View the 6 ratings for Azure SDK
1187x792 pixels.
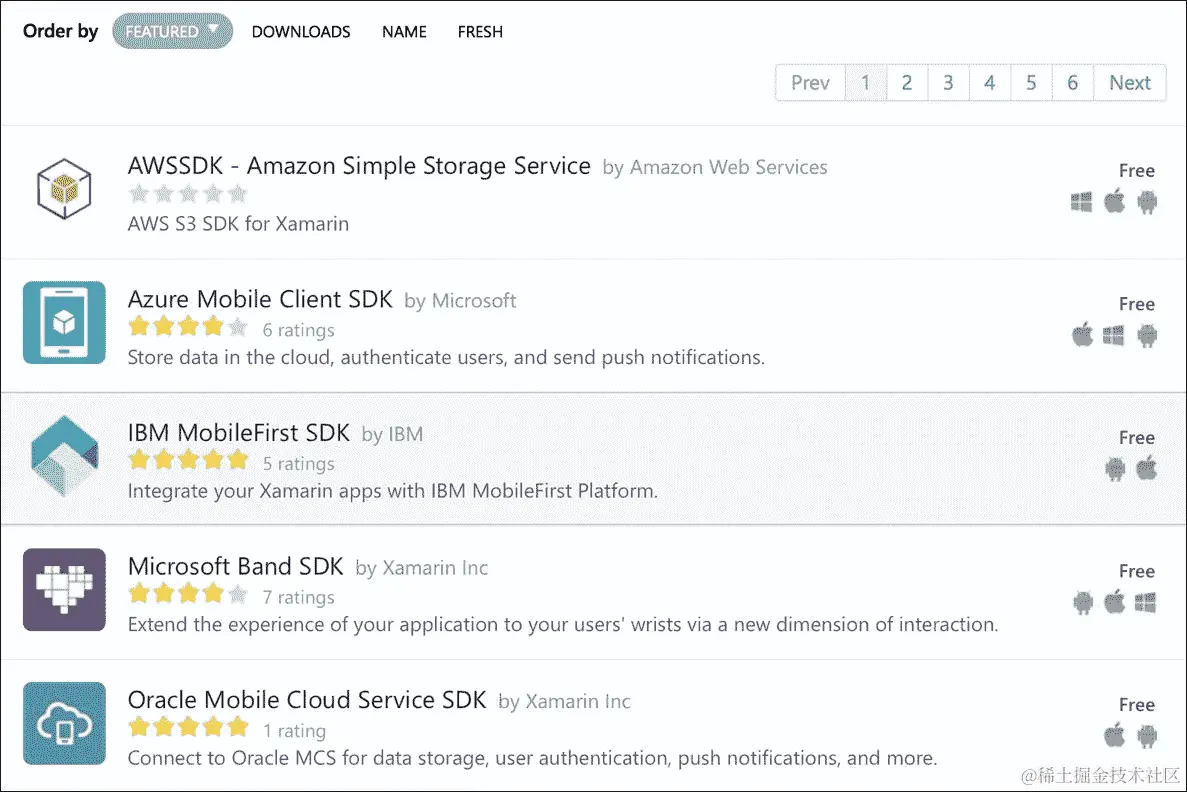pos(298,330)
